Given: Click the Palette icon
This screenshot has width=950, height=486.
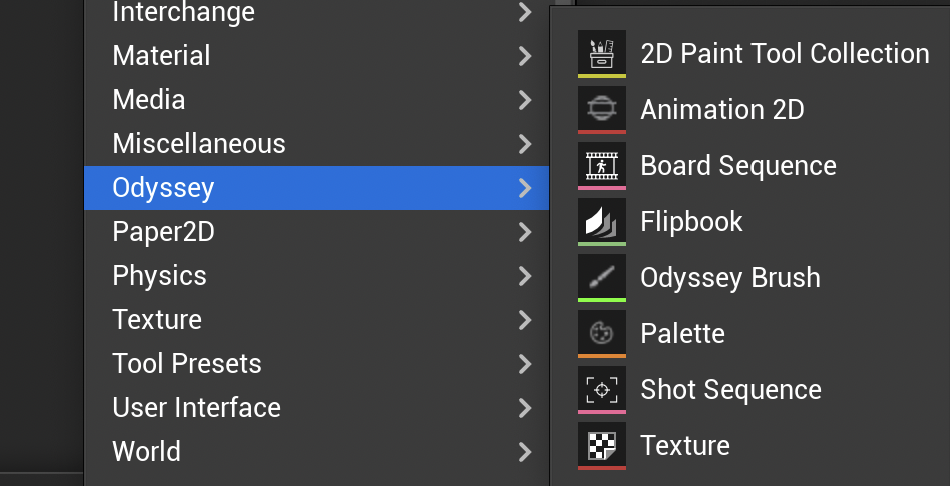Looking at the screenshot, I should coord(602,333).
